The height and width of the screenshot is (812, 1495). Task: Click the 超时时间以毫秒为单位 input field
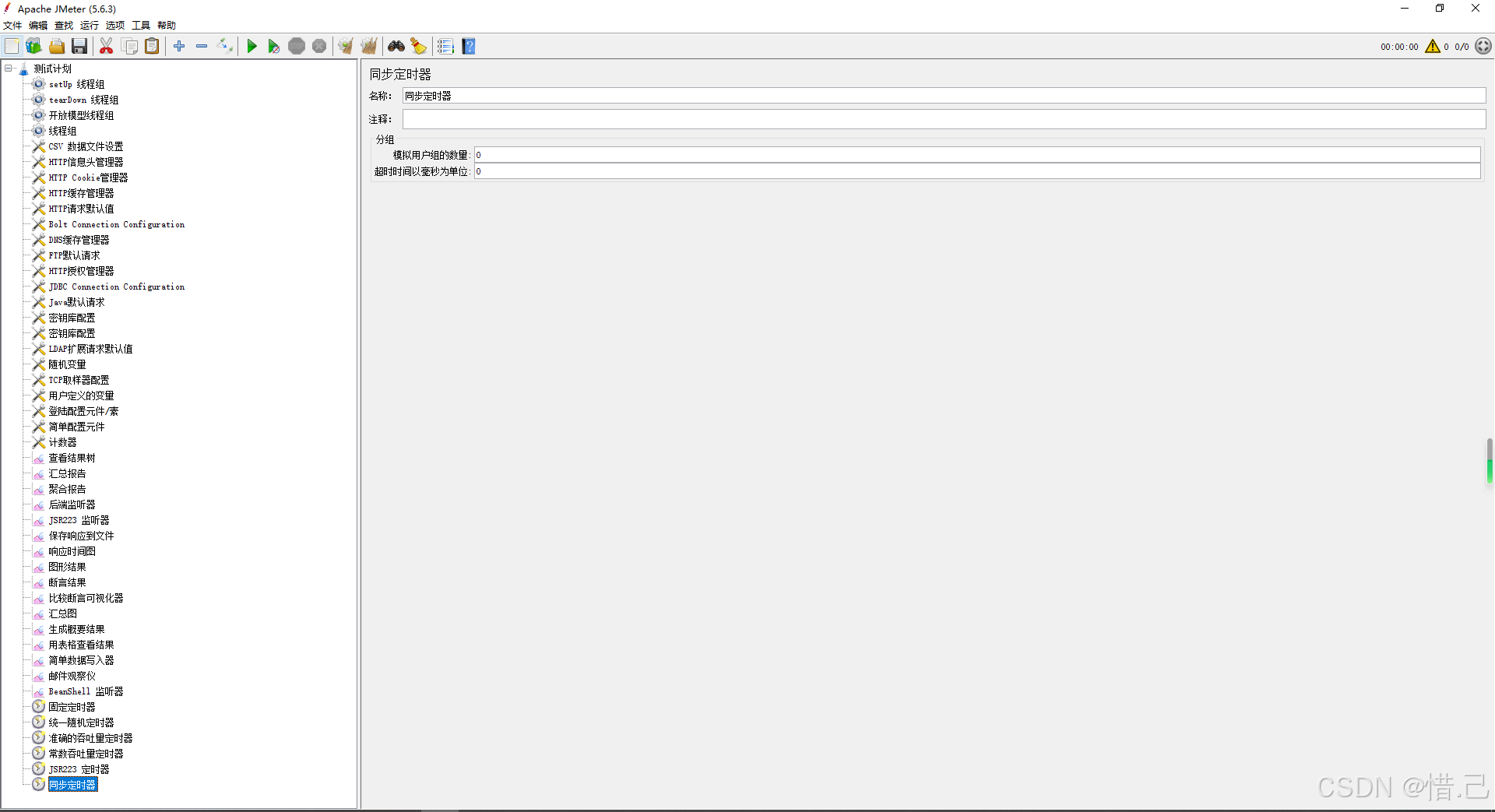977,171
